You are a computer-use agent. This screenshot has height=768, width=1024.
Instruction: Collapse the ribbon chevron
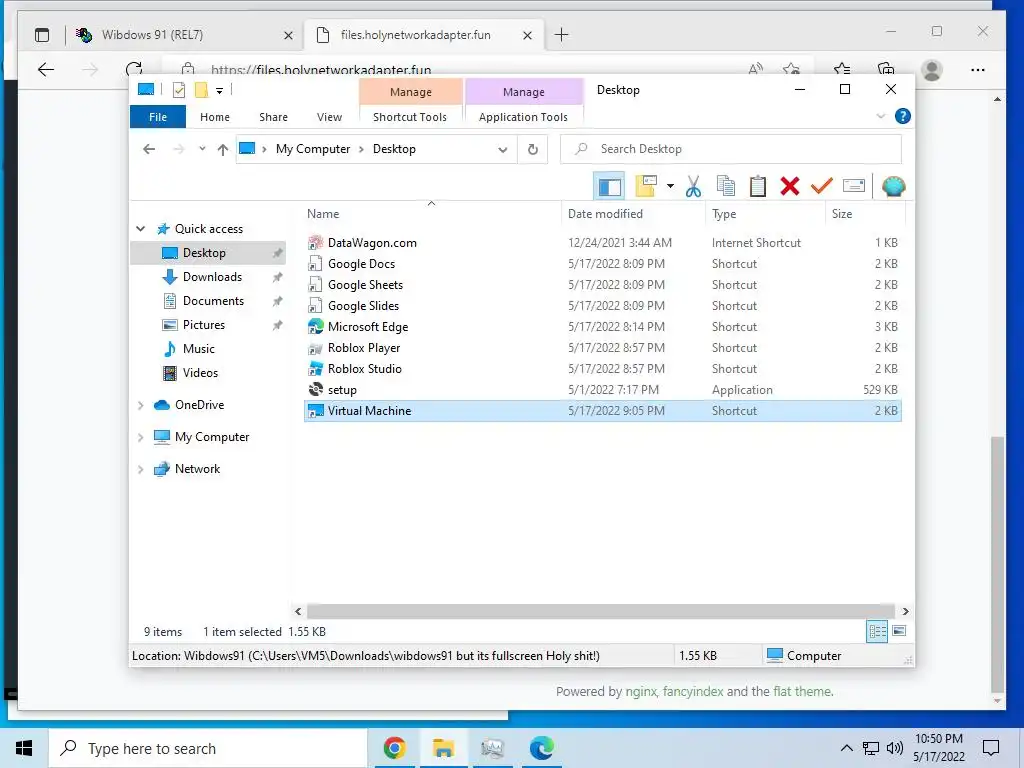pyautogui.click(x=881, y=116)
